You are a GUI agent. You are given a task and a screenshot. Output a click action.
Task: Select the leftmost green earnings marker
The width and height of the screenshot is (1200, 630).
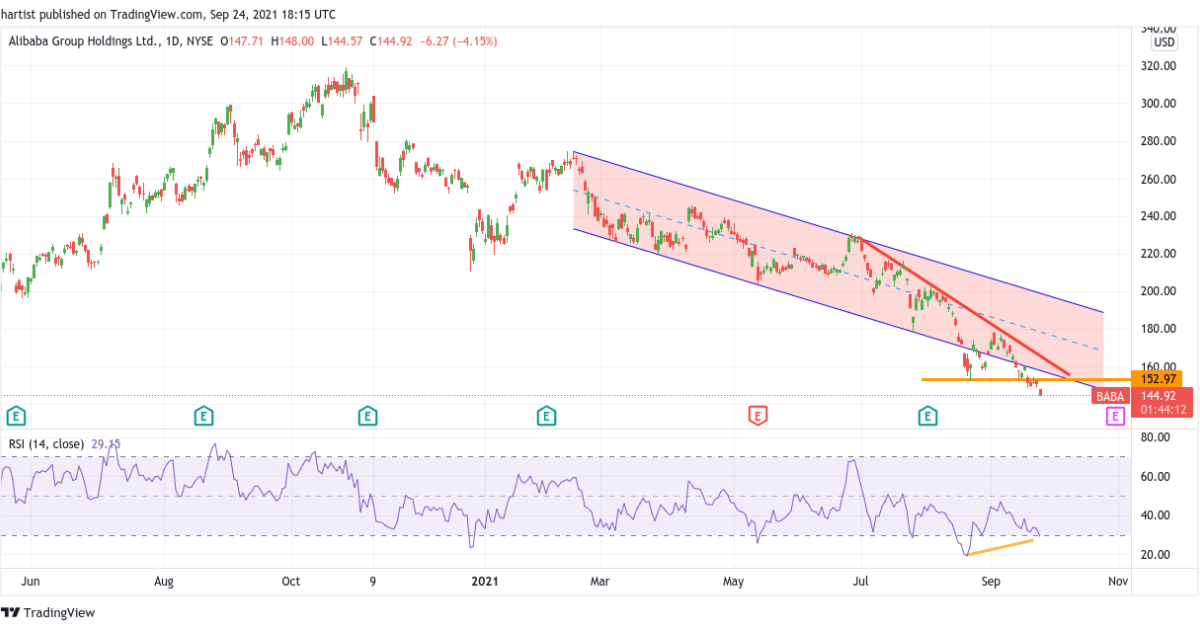click(x=15, y=414)
